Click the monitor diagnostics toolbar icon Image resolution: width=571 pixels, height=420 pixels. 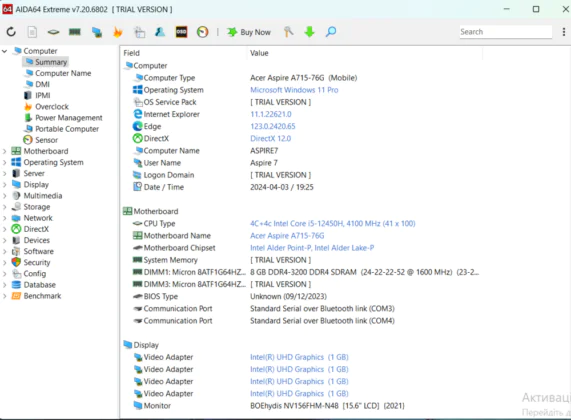97,32
